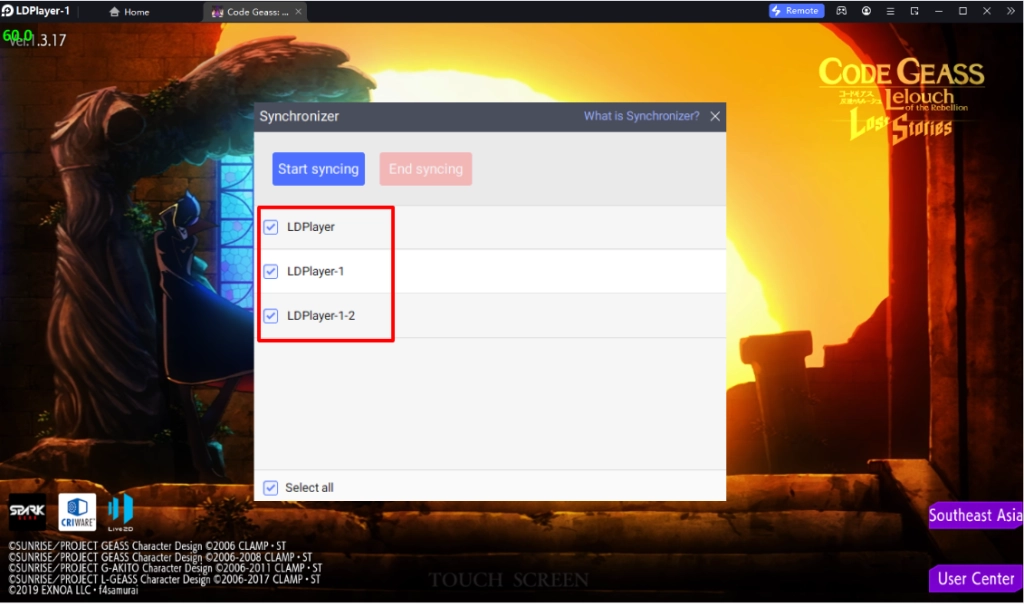1024x607 pixels.
Task: Click the LDPlayer logo icon
Action: 10,11
